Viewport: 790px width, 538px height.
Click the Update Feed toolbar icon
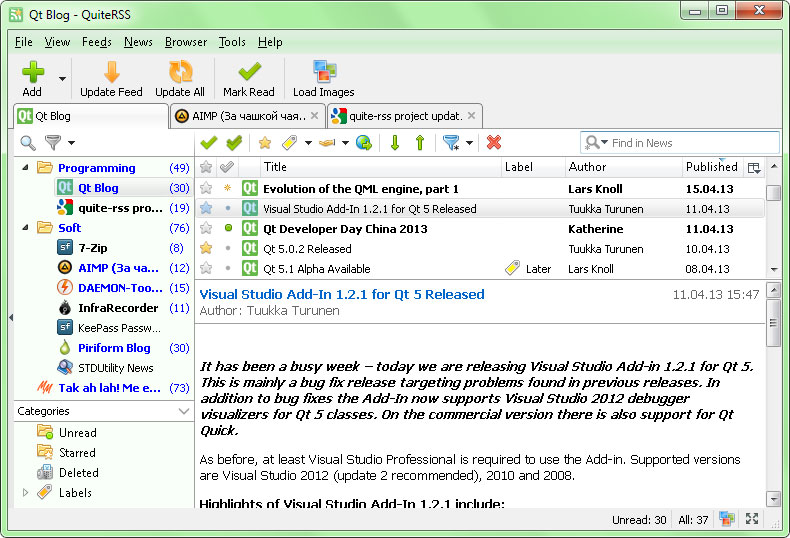(x=111, y=78)
